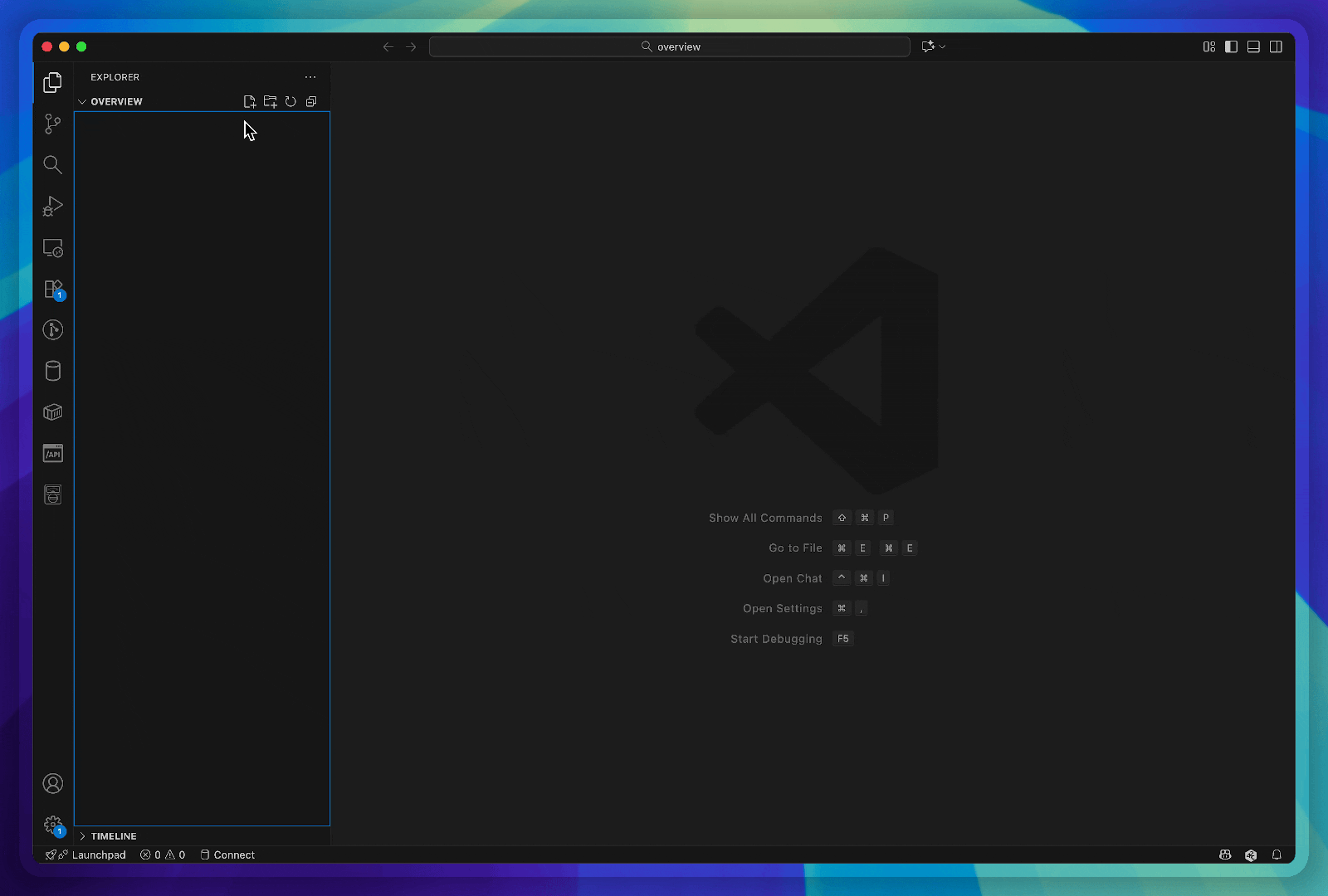Toggle the secondary side bar
The width and height of the screenshot is (1328, 896).
1277,46
